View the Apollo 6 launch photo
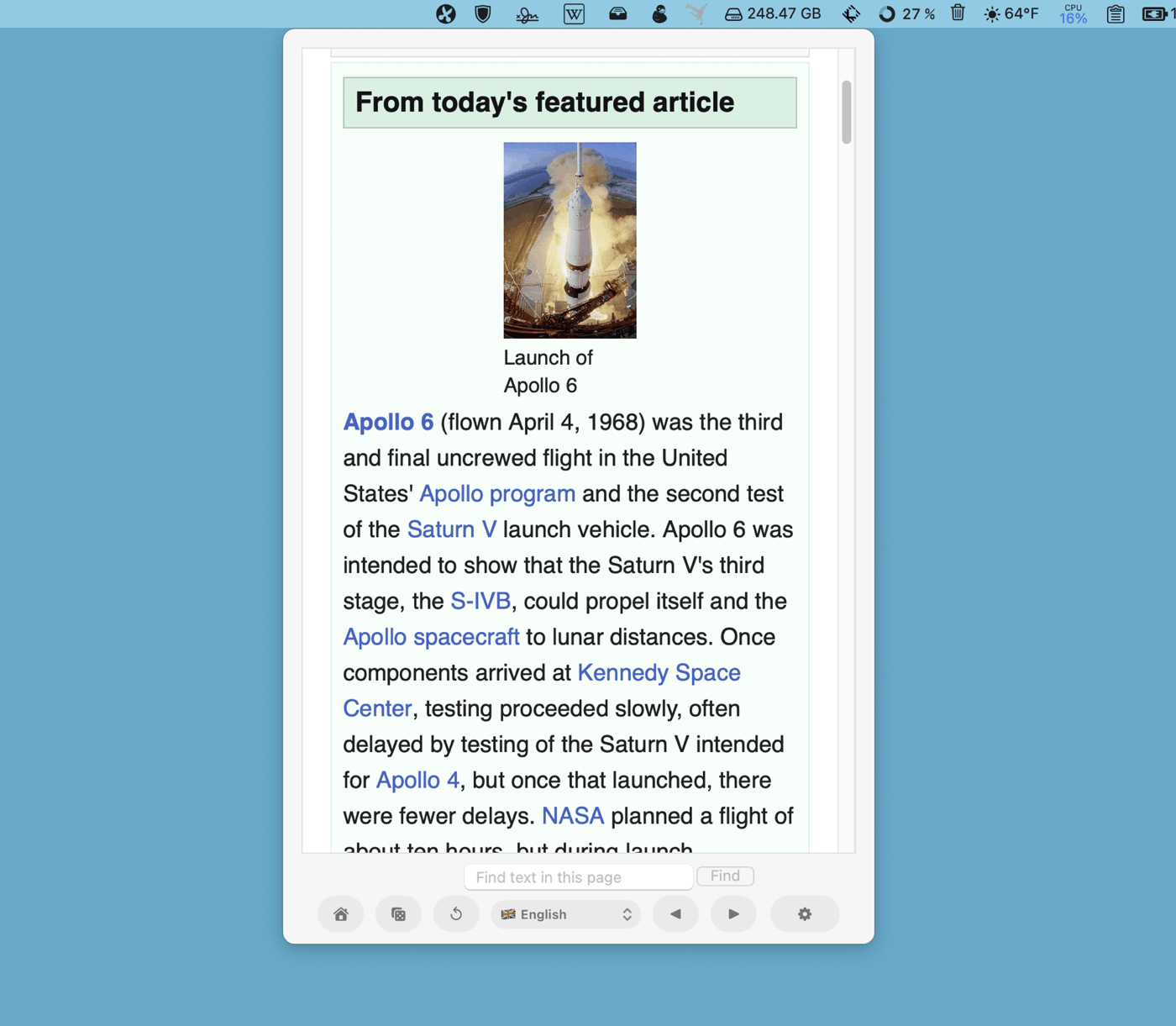Viewport: 1176px width, 1026px height. pos(570,239)
